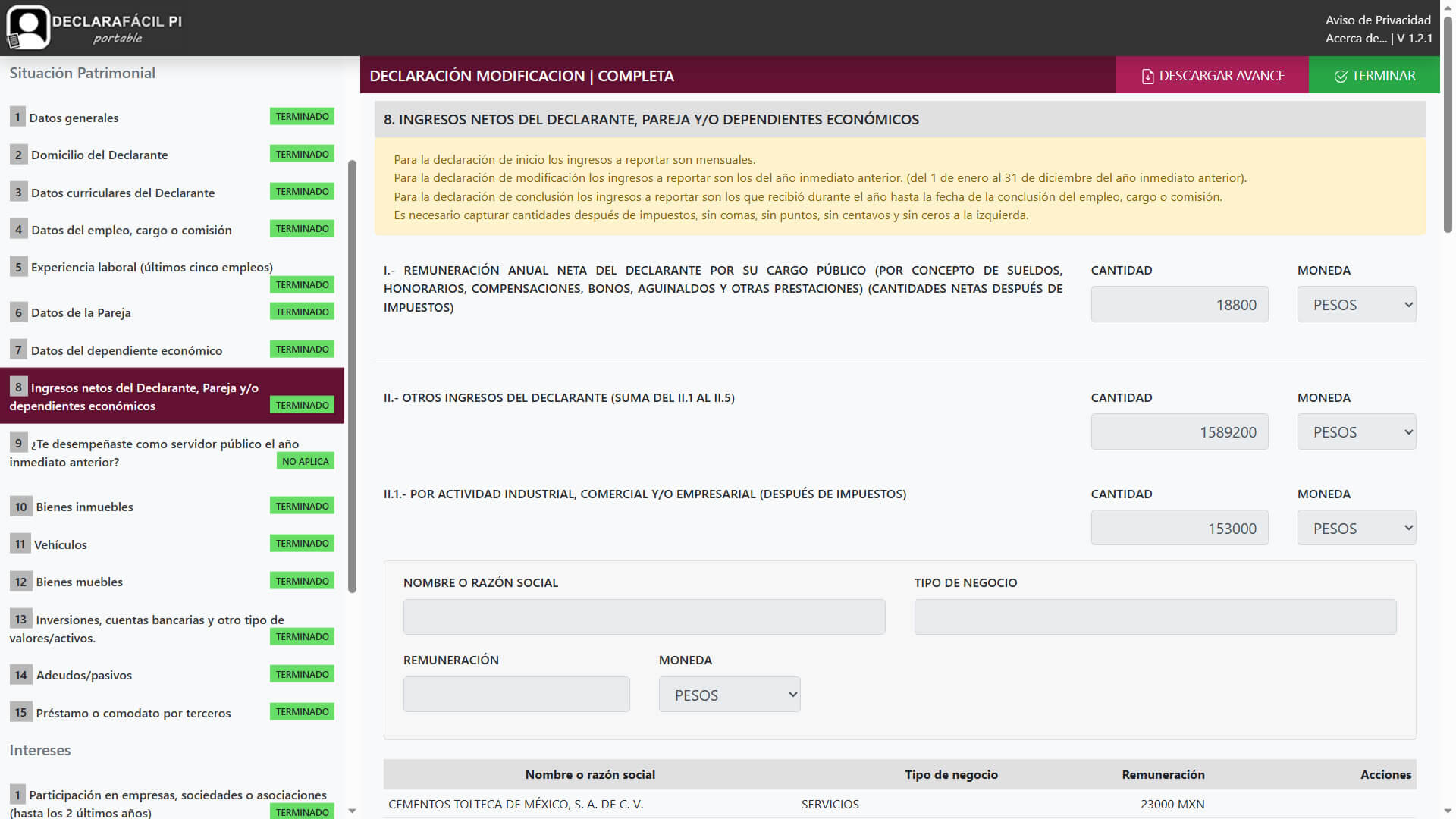Image resolution: width=1456 pixels, height=819 pixels.
Task: Click the download icon in Descargar Avance
Action: 1147,76
